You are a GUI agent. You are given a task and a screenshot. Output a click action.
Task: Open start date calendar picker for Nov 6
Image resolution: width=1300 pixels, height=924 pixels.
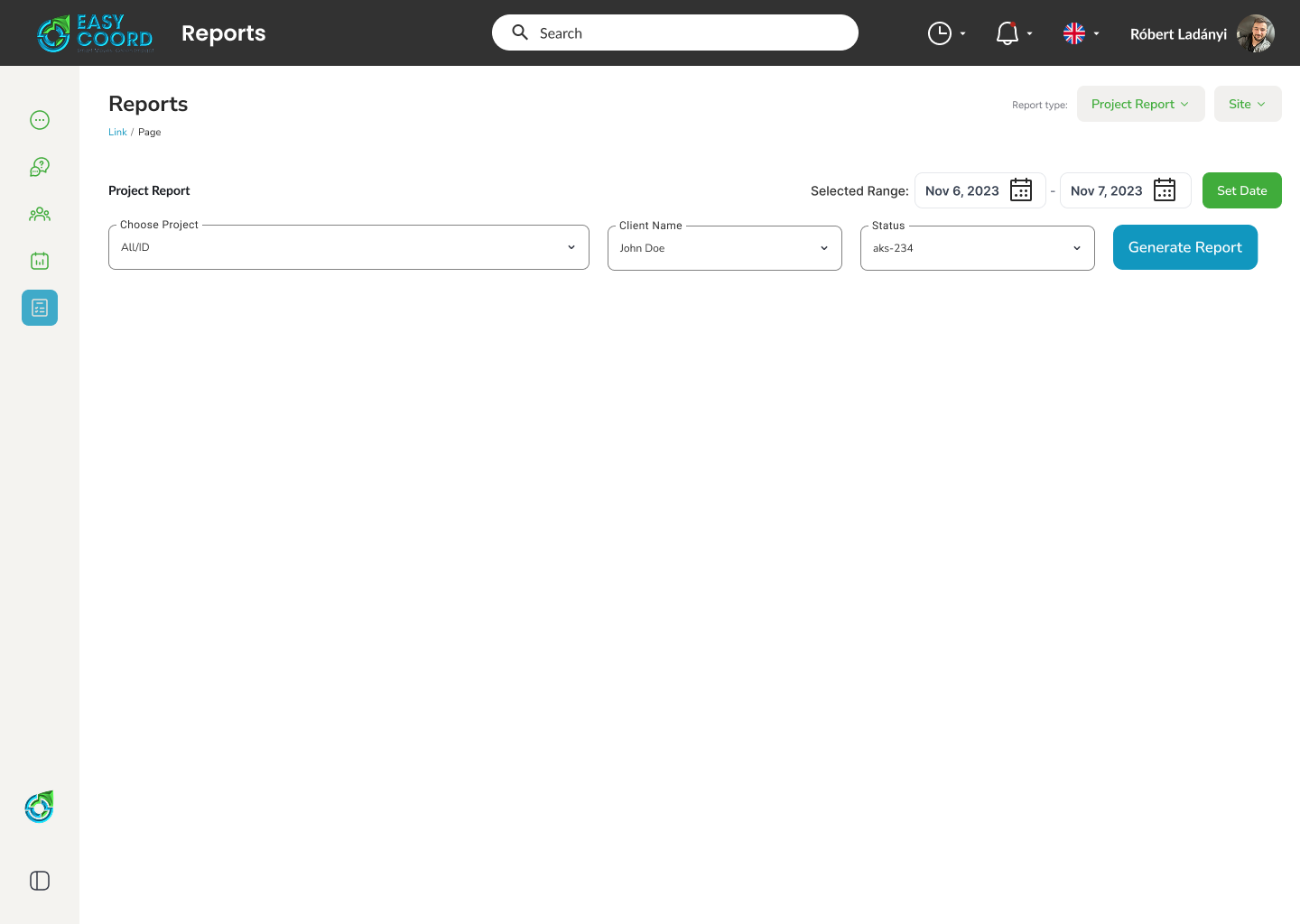(x=1021, y=190)
